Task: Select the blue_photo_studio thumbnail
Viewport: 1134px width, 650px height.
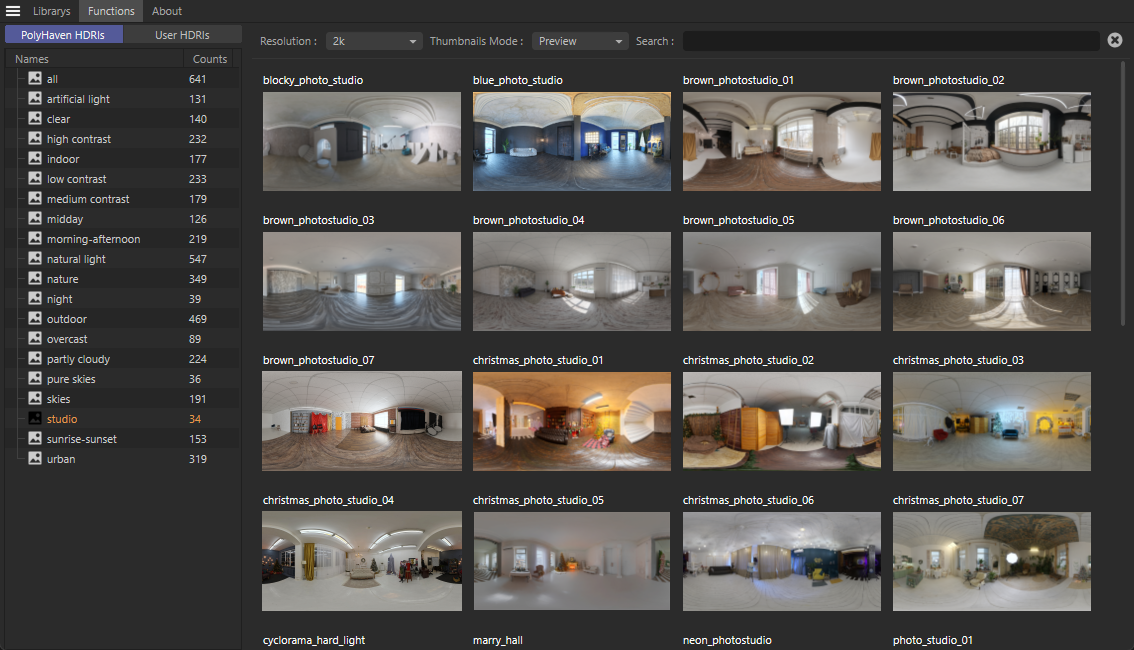Action: coord(571,141)
